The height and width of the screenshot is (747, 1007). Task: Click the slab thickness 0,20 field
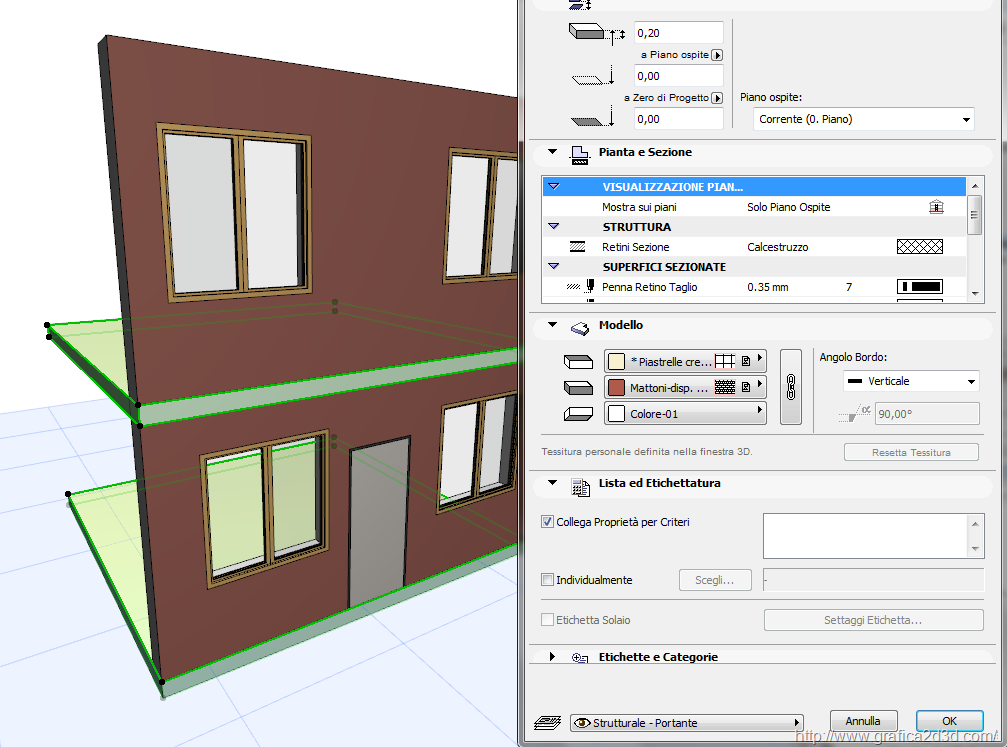click(678, 33)
